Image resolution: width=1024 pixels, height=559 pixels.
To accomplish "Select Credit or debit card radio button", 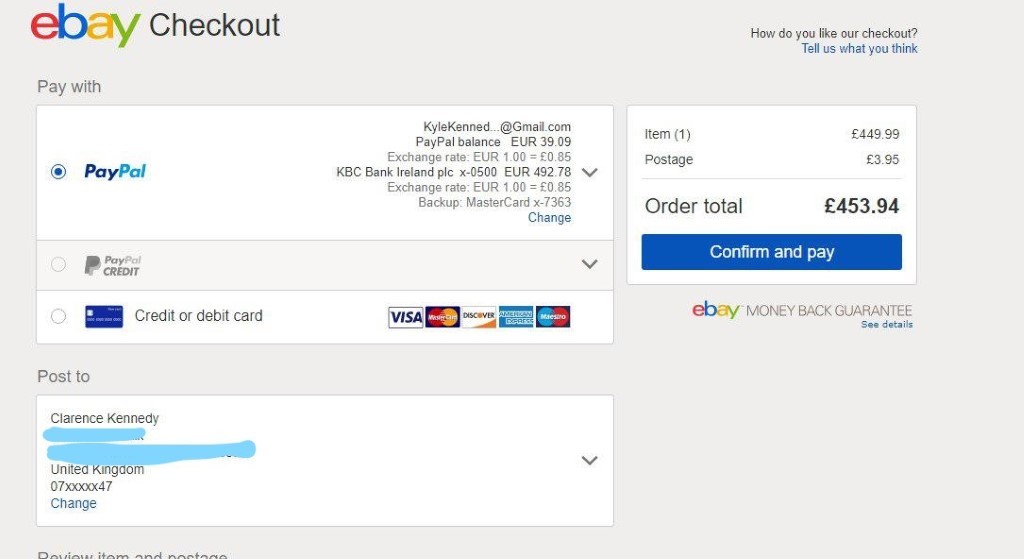I will point(59,316).
